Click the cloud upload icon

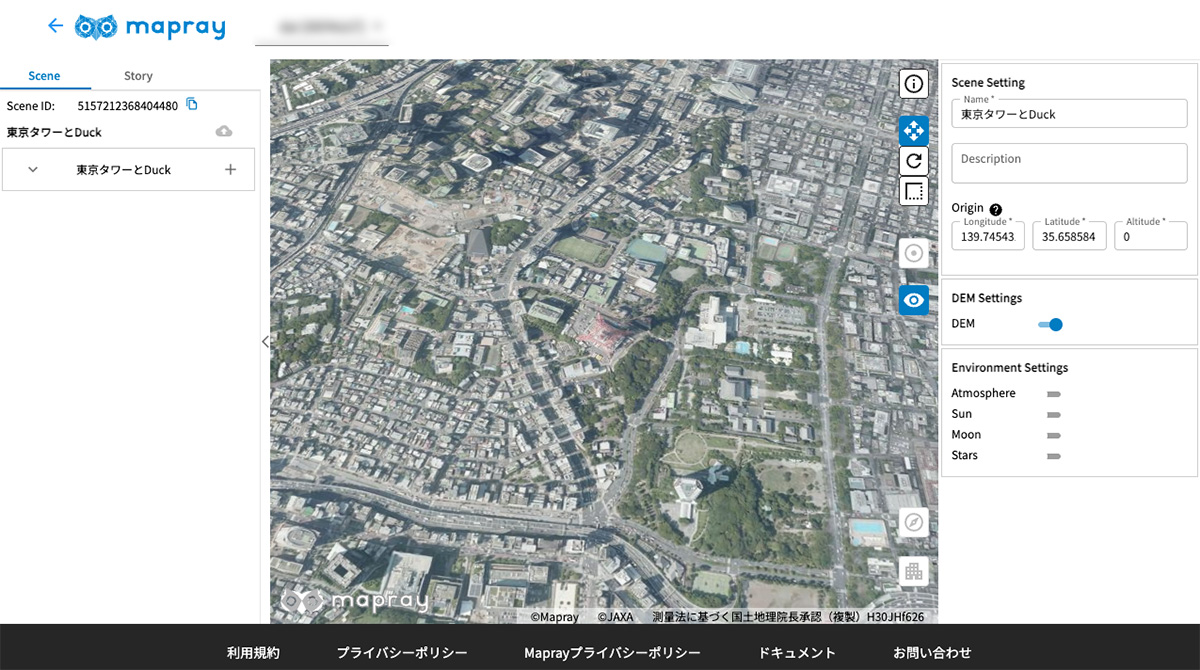(x=224, y=132)
